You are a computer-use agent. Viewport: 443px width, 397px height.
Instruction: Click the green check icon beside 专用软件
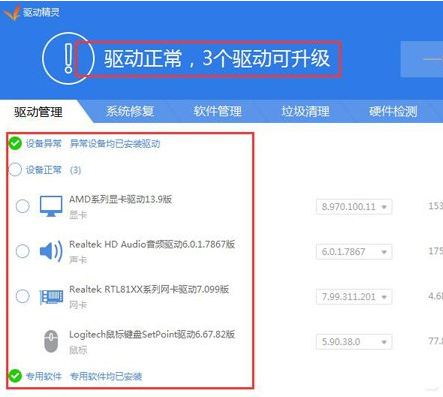click(x=15, y=376)
